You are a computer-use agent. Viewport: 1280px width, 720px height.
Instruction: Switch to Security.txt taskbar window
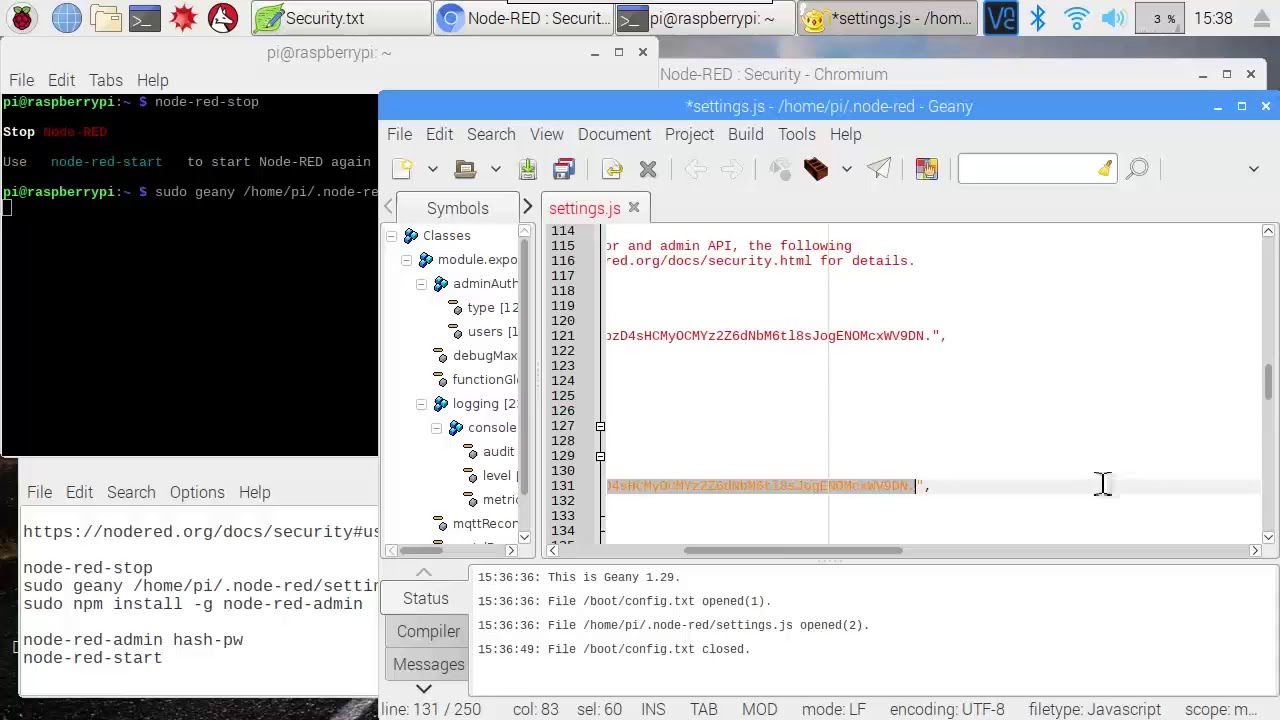(339, 18)
